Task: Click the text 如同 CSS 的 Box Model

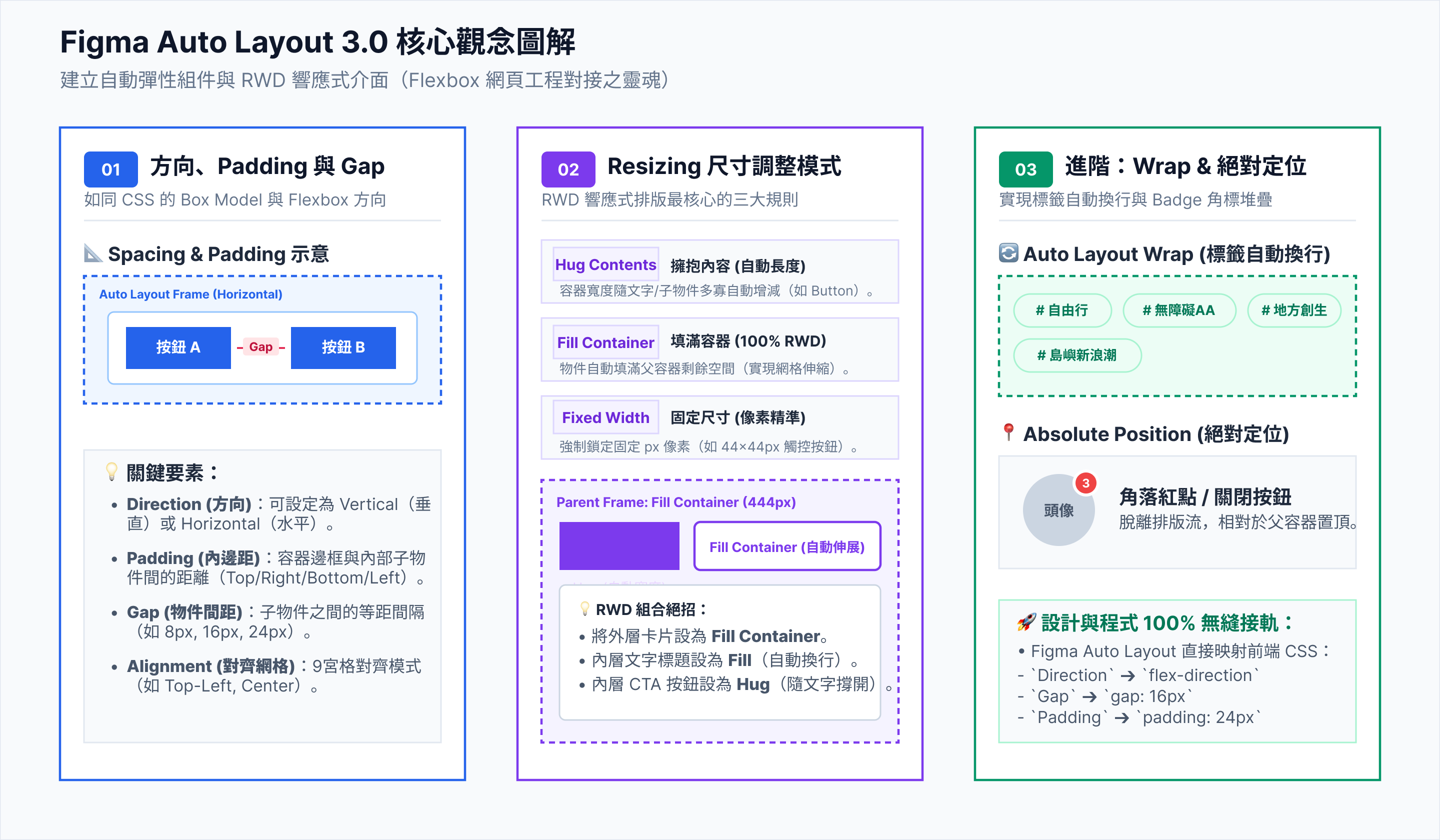Action: pos(172,199)
